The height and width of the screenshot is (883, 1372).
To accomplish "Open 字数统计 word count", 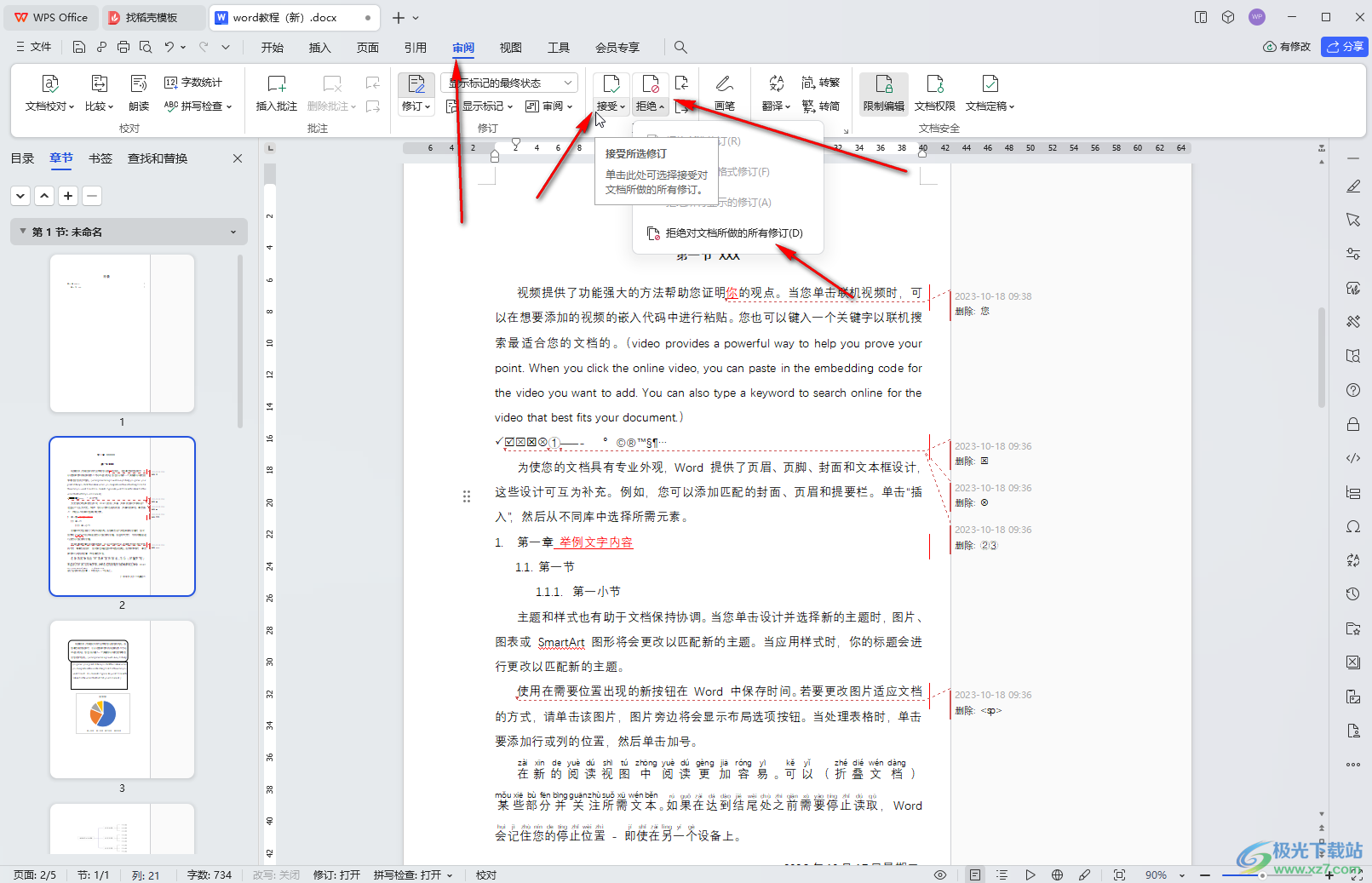I will click(x=193, y=83).
